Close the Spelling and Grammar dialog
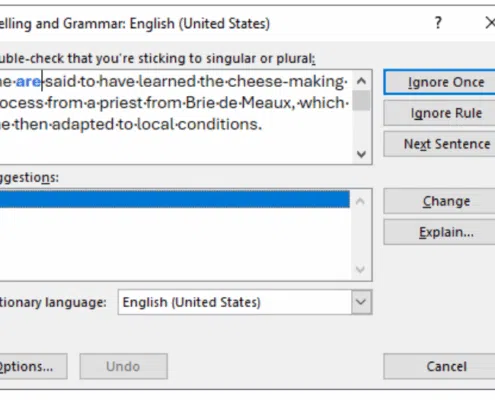This screenshot has width=495, height=400. (490, 23)
